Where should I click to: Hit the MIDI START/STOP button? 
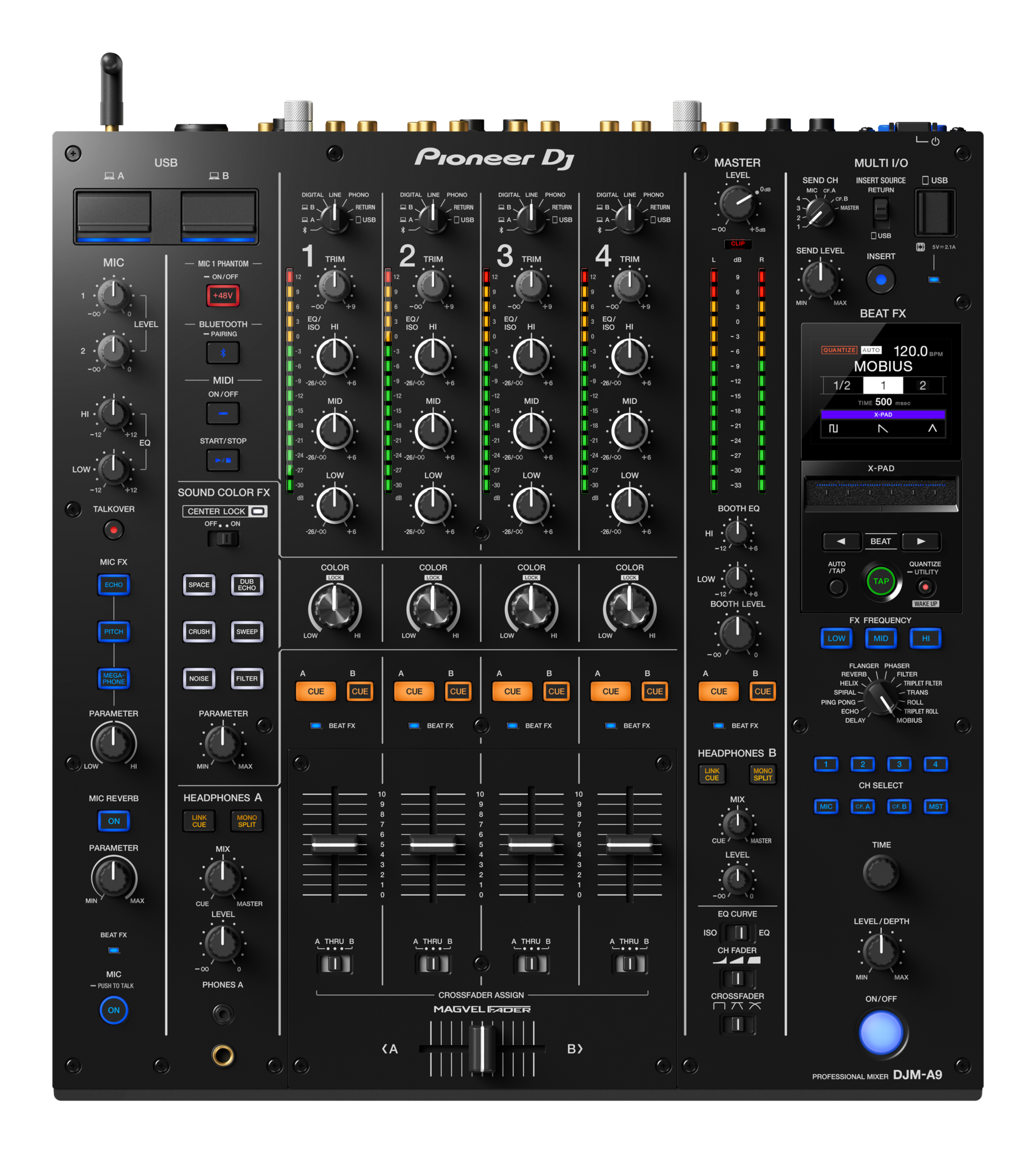coord(223,460)
